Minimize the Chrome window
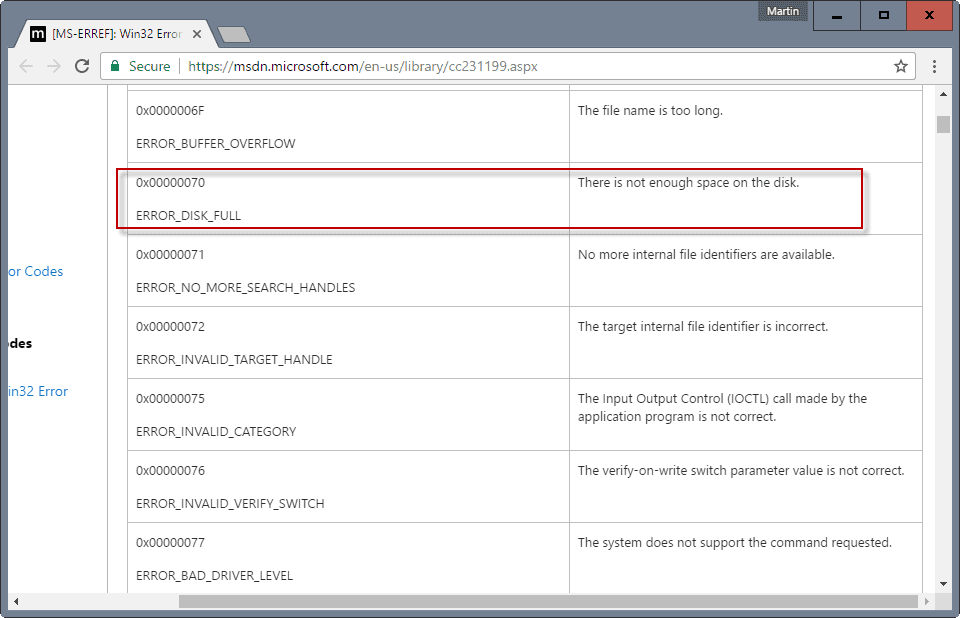Image resolution: width=960 pixels, height=618 pixels. pyautogui.click(x=837, y=15)
